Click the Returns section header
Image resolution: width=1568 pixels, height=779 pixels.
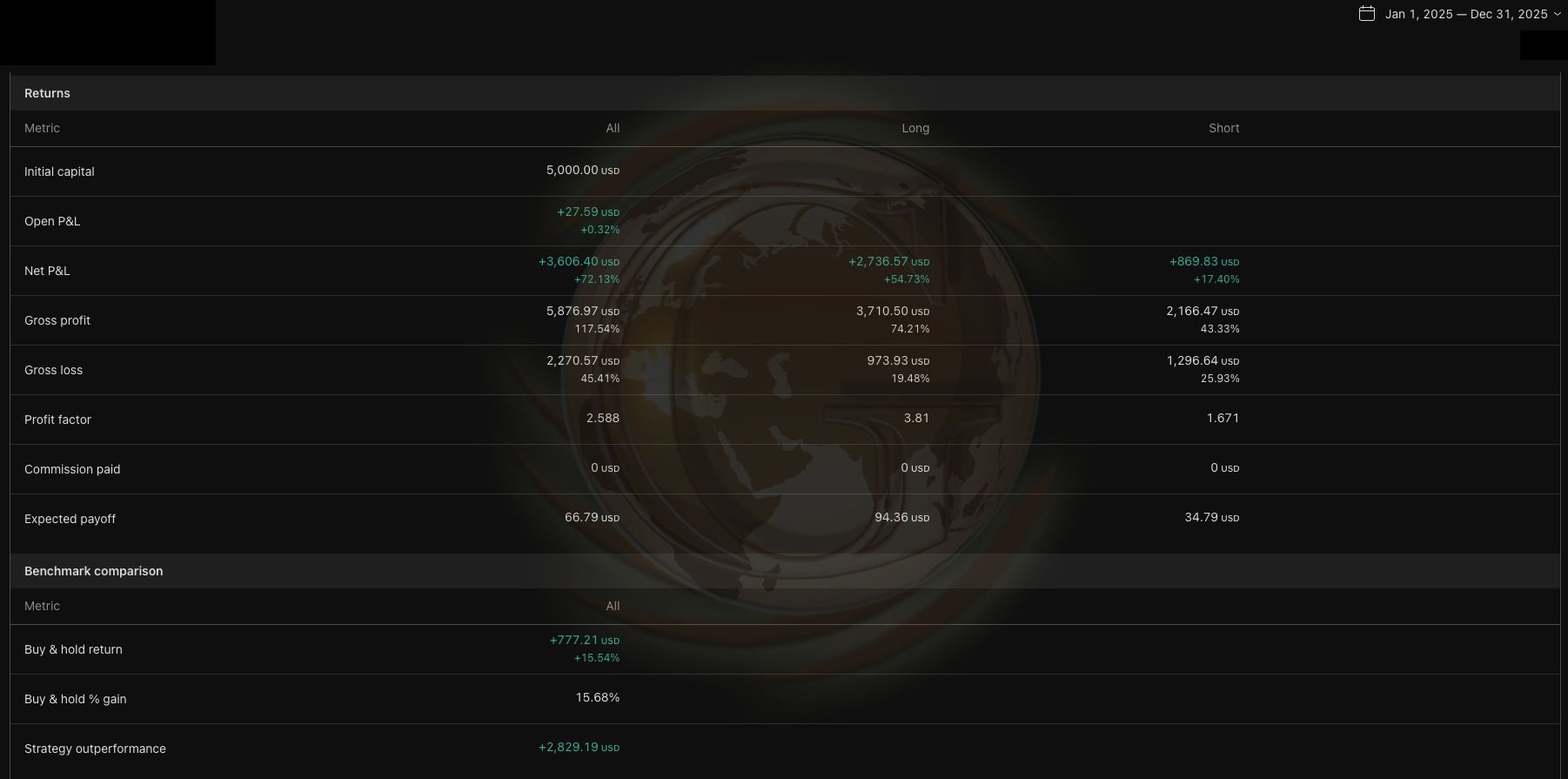(47, 93)
